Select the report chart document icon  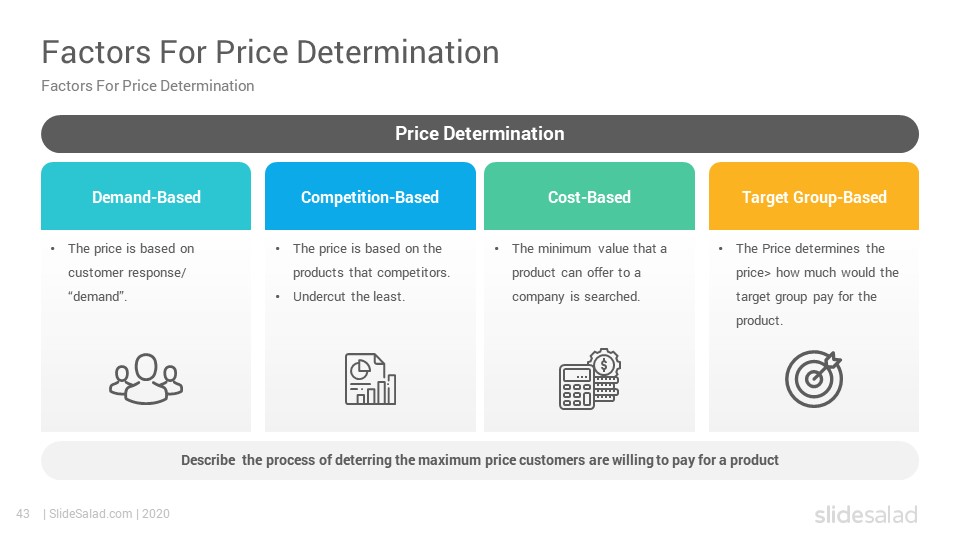pos(370,379)
